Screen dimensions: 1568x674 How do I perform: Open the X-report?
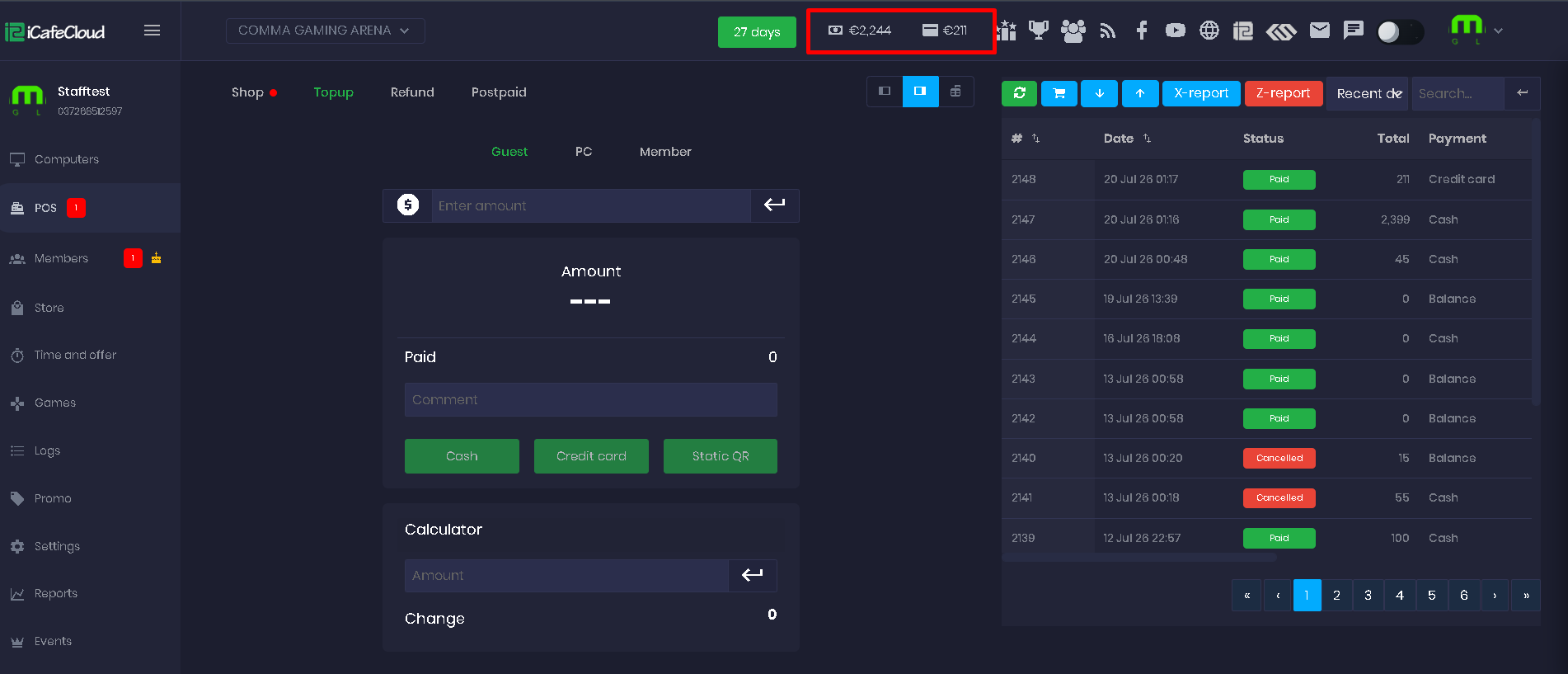1201,93
